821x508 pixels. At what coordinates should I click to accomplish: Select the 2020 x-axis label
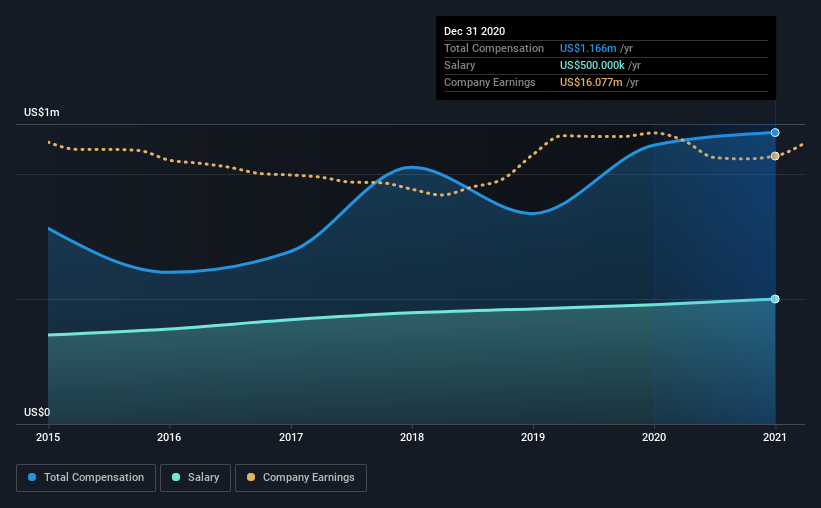point(654,437)
